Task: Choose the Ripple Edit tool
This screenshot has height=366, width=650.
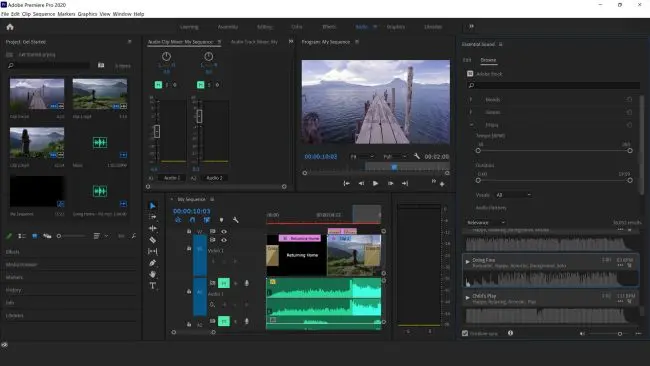Action: pyautogui.click(x=153, y=228)
